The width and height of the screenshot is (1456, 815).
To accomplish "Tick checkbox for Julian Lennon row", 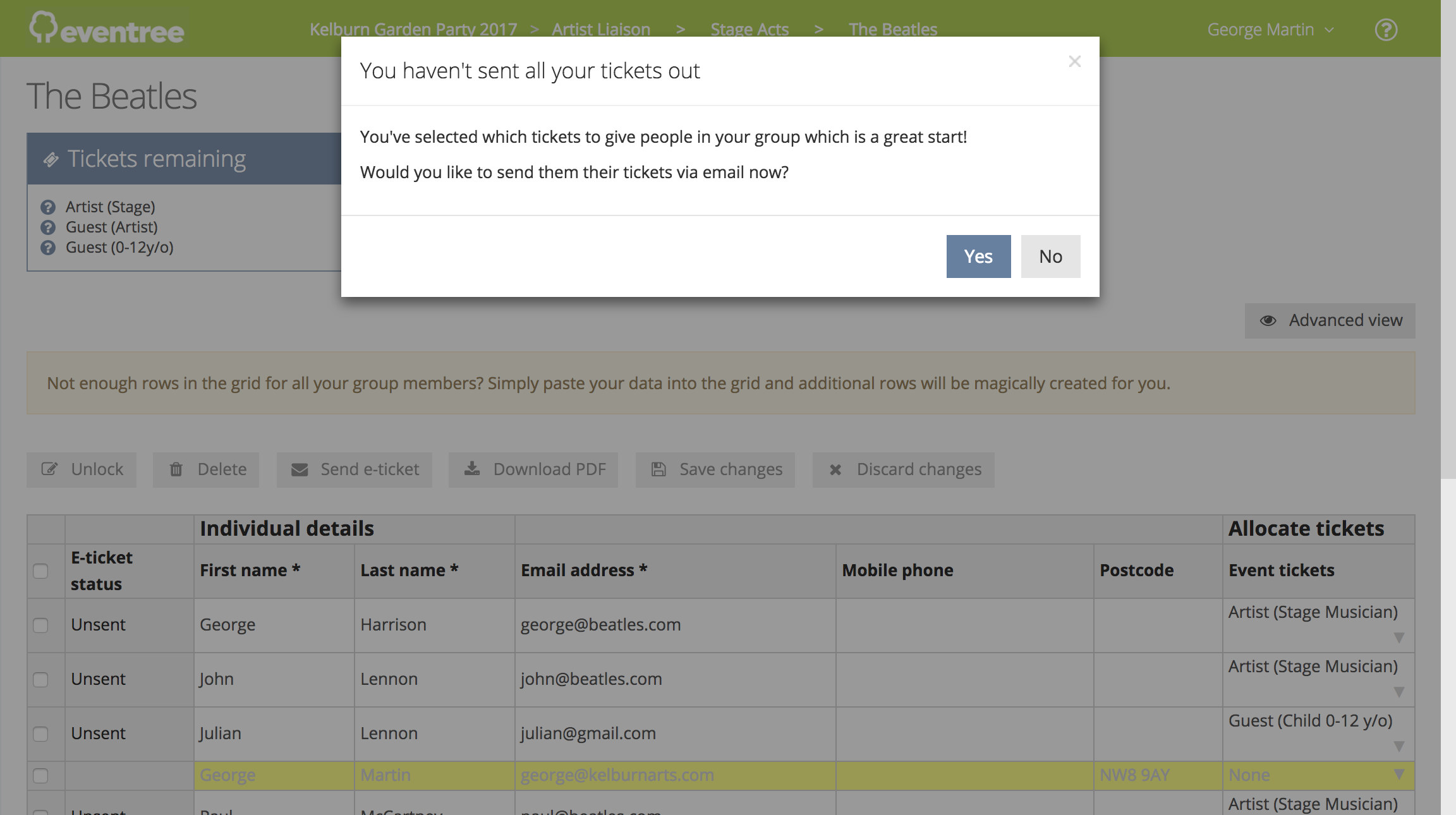I will coord(40,734).
